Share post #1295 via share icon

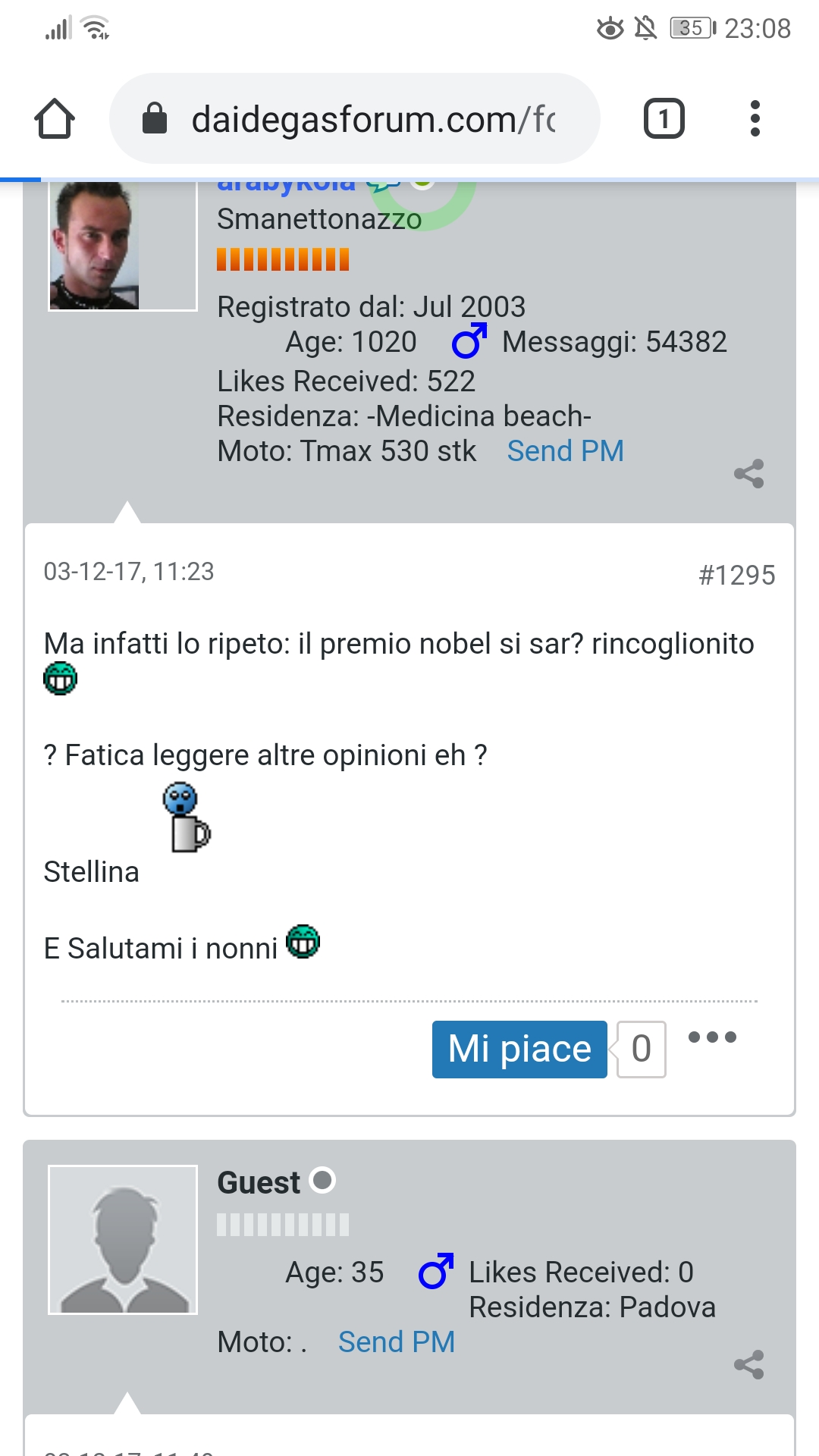tap(748, 474)
